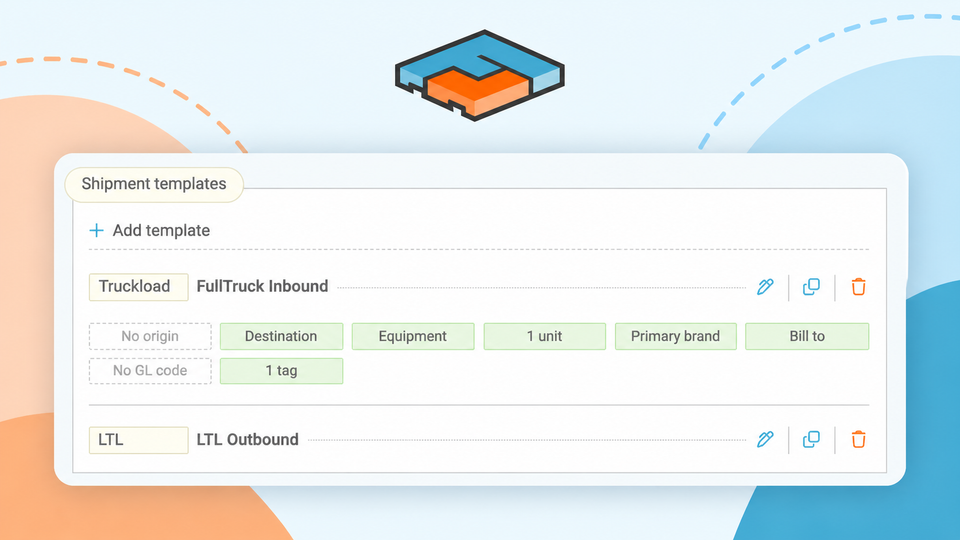The width and height of the screenshot is (960, 540).
Task: Click the blue and orange logo
Action: 479,75
